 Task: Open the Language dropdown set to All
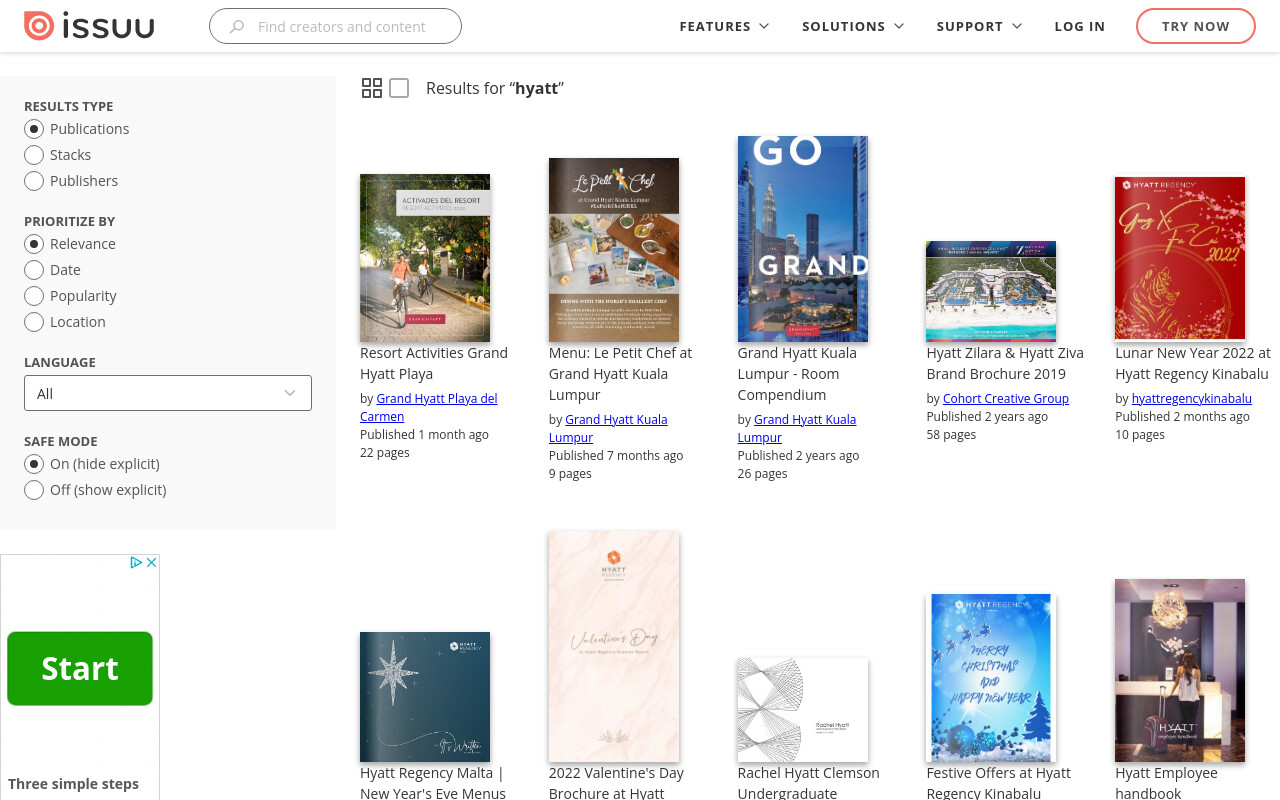168,393
